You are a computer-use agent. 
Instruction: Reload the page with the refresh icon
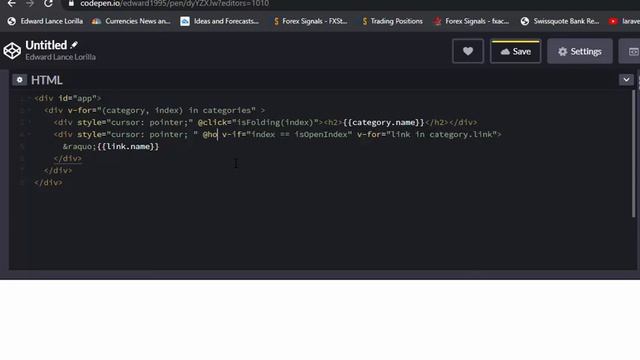pos(48,4)
